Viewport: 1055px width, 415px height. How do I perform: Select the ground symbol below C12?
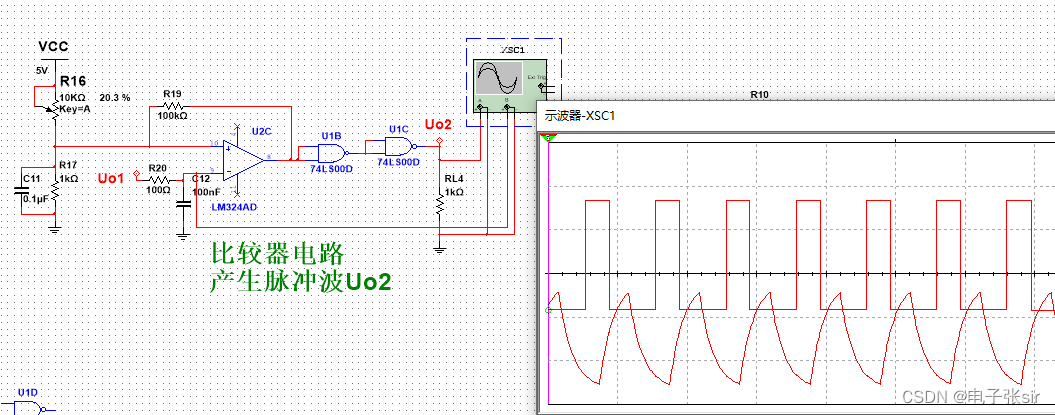pos(182,236)
